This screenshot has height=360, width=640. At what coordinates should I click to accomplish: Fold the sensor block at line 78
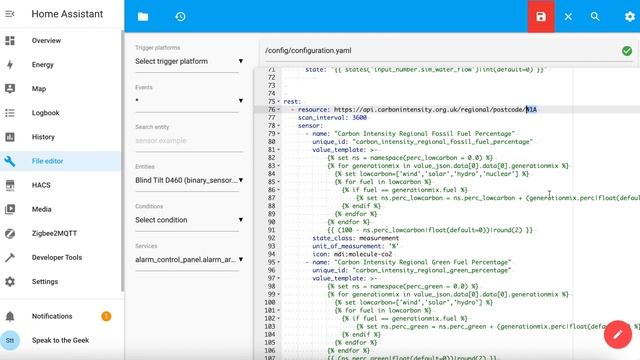click(x=279, y=125)
